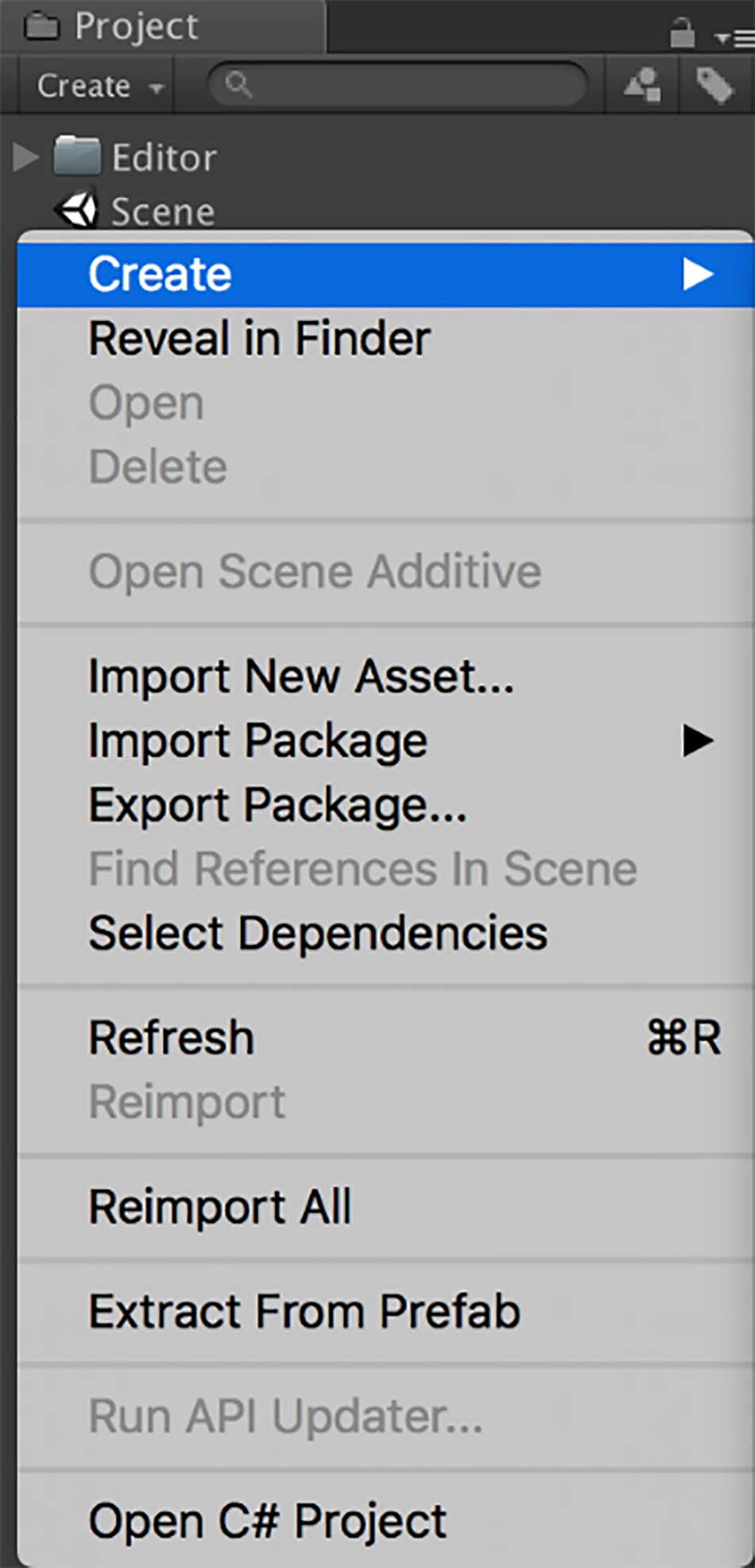Open the Project panel options menu icon

(734, 37)
